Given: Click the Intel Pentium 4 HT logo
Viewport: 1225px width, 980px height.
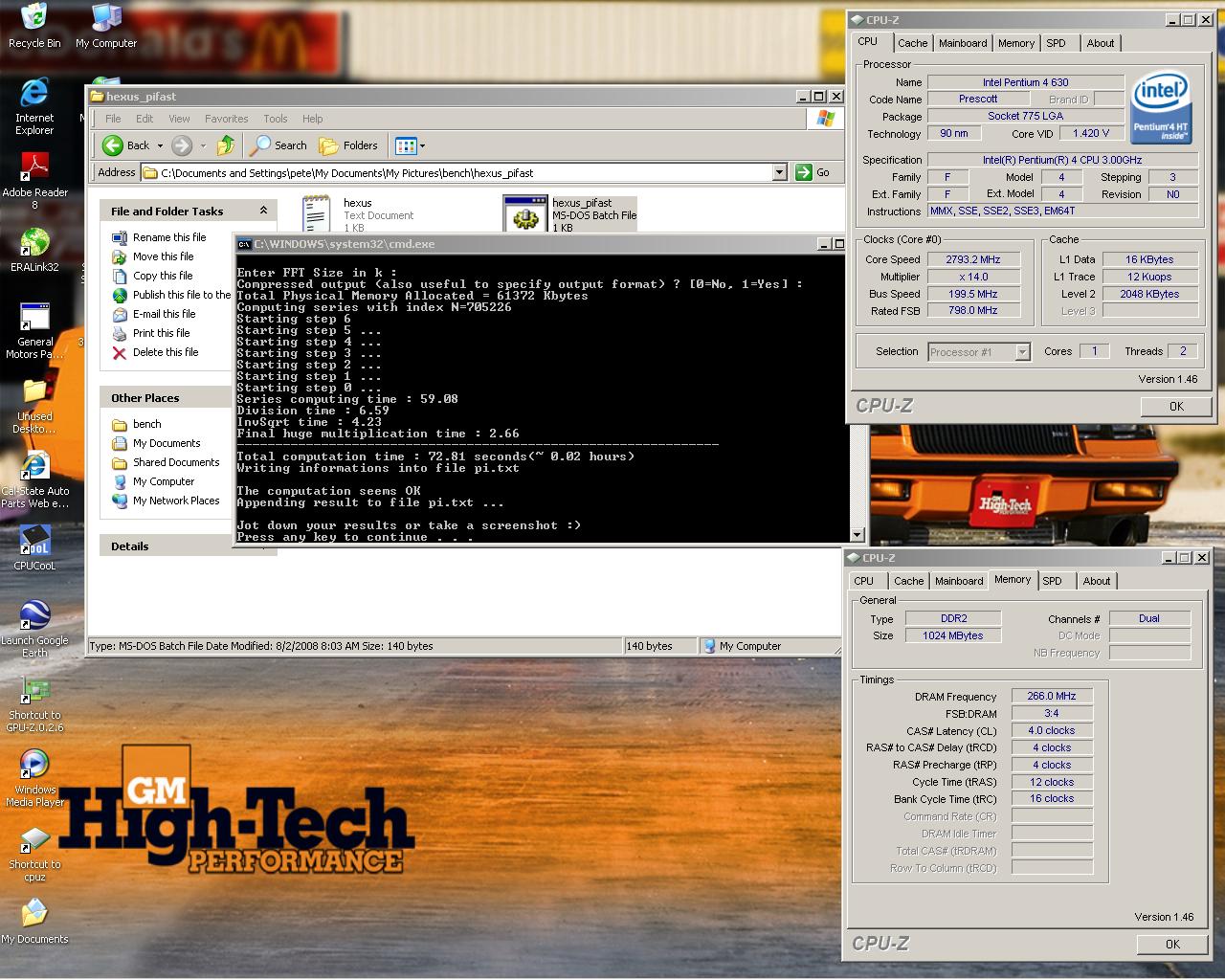Looking at the screenshot, I should click(1162, 106).
